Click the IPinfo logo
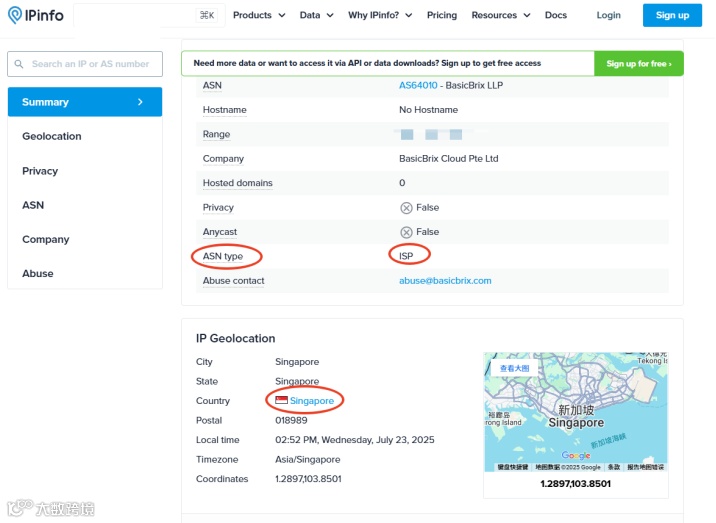Image resolution: width=716 pixels, height=523 pixels. click(36, 15)
